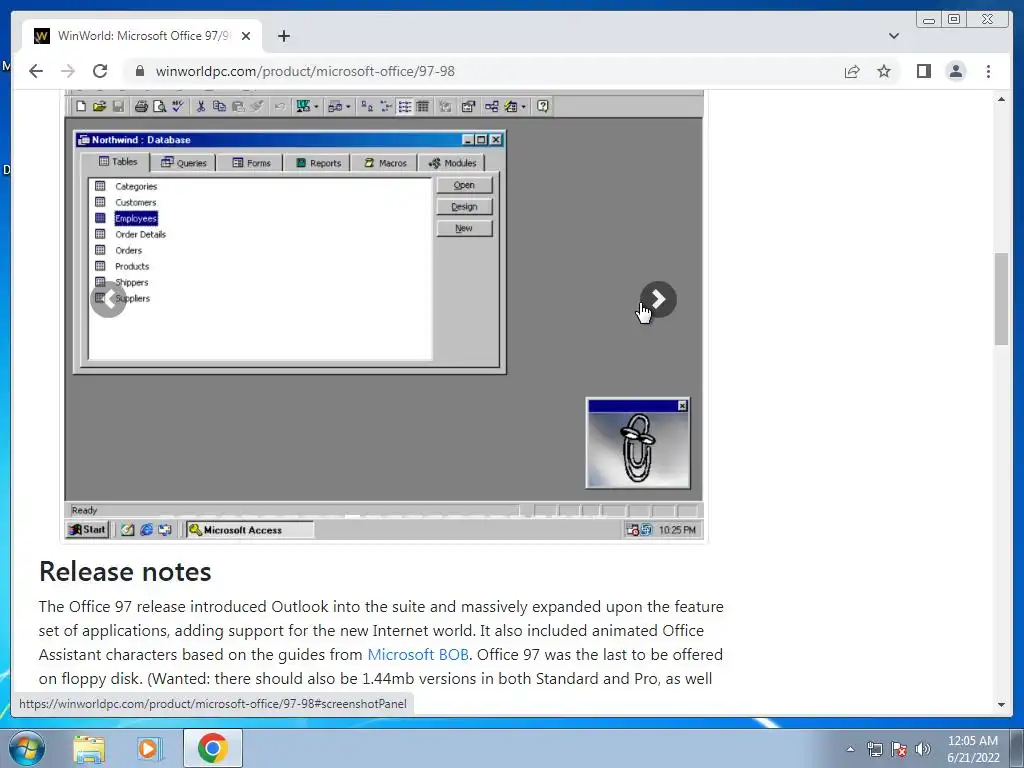
Task: Click the grayed Save disk icon
Action: point(118,106)
